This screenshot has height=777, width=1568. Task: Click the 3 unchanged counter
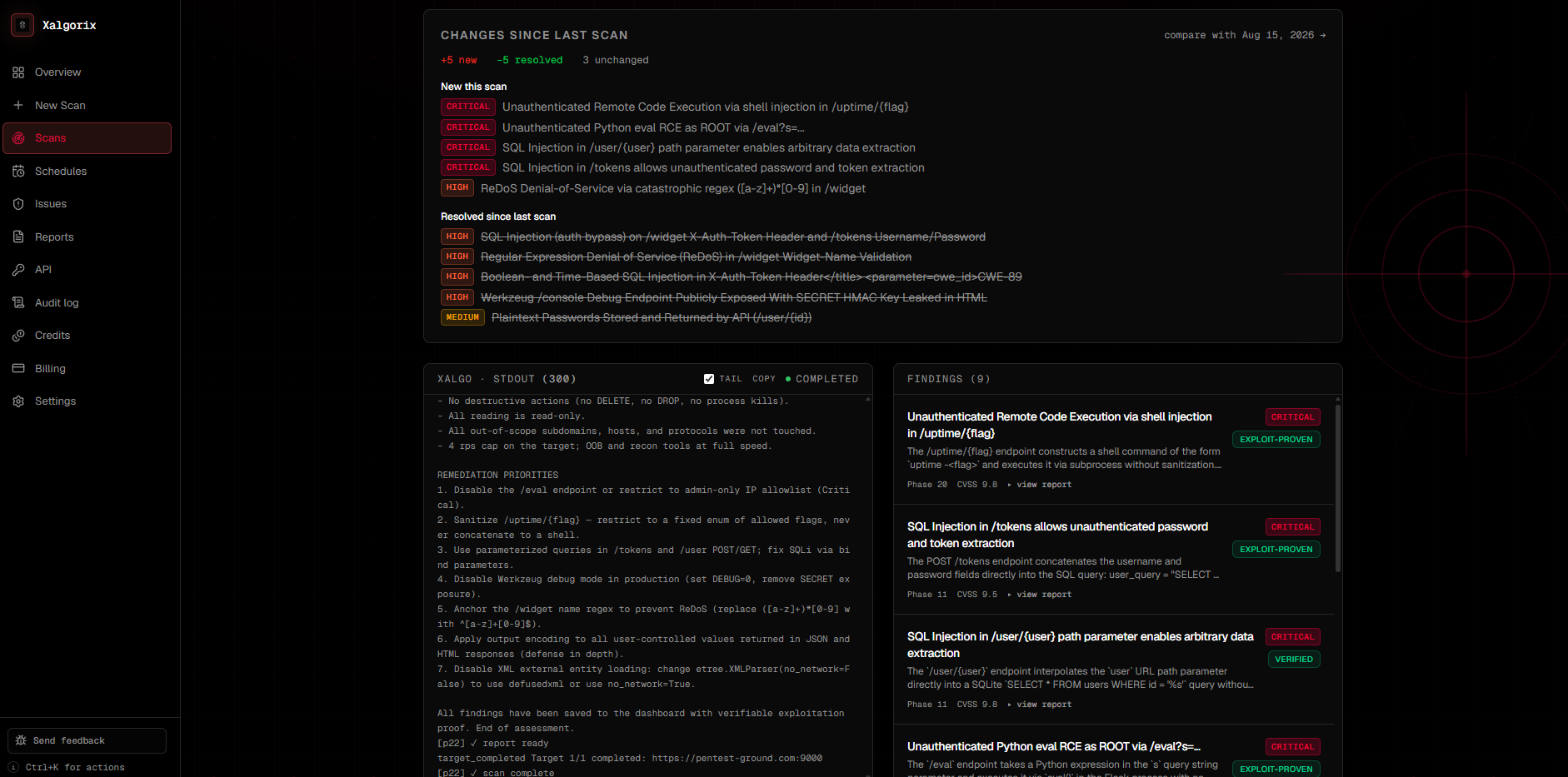pos(616,60)
